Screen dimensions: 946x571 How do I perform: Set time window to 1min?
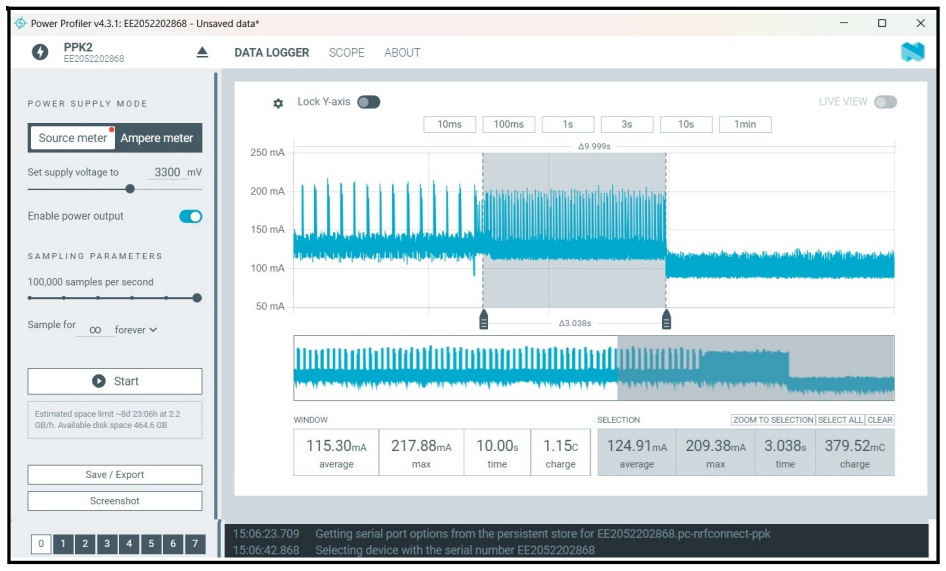pyautogui.click(x=745, y=124)
